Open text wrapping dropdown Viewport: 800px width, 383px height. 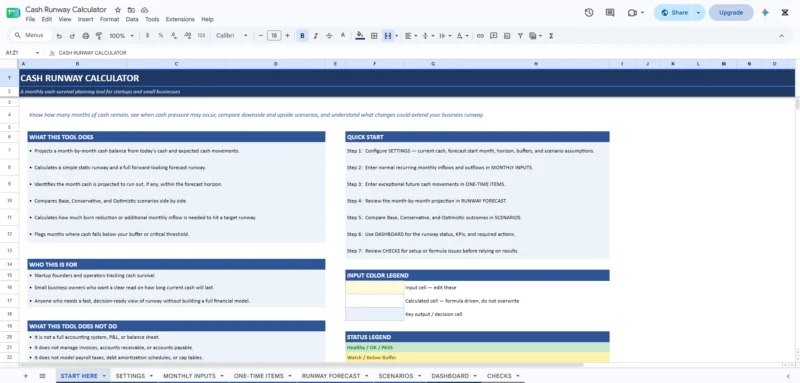[x=445, y=36]
